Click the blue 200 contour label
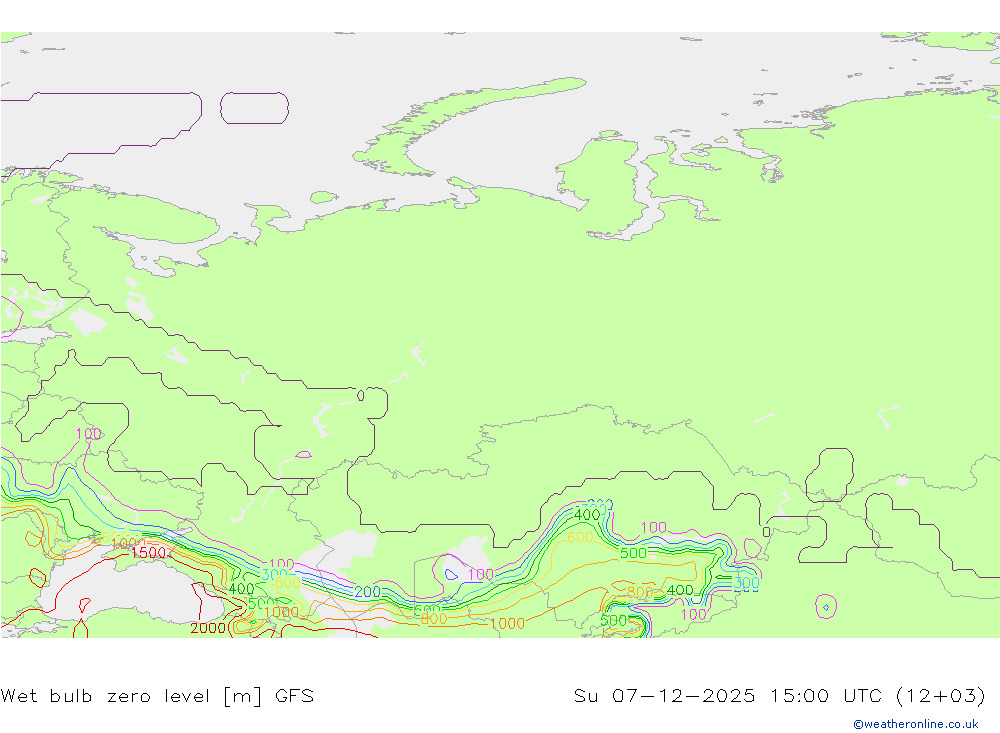1000x733 pixels. click(367, 591)
